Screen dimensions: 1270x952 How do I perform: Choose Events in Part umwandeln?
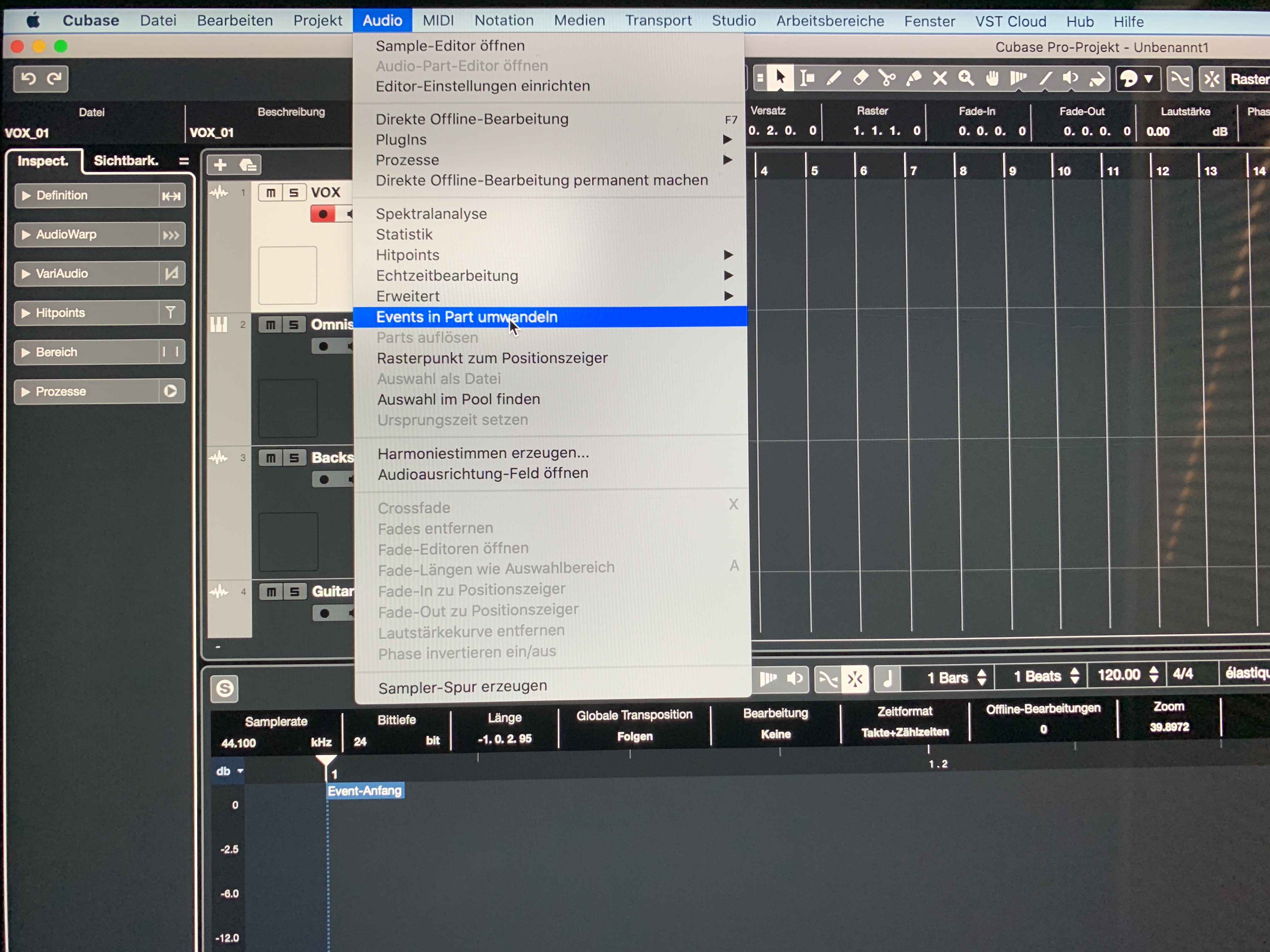(x=550, y=317)
